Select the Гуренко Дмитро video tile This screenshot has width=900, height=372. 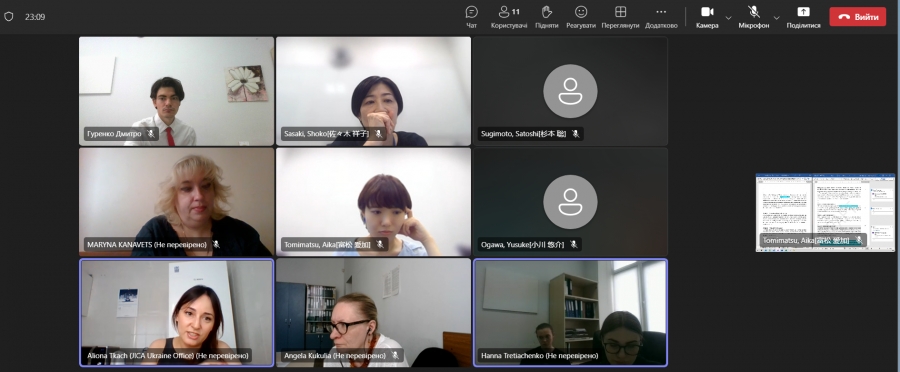coord(176,91)
